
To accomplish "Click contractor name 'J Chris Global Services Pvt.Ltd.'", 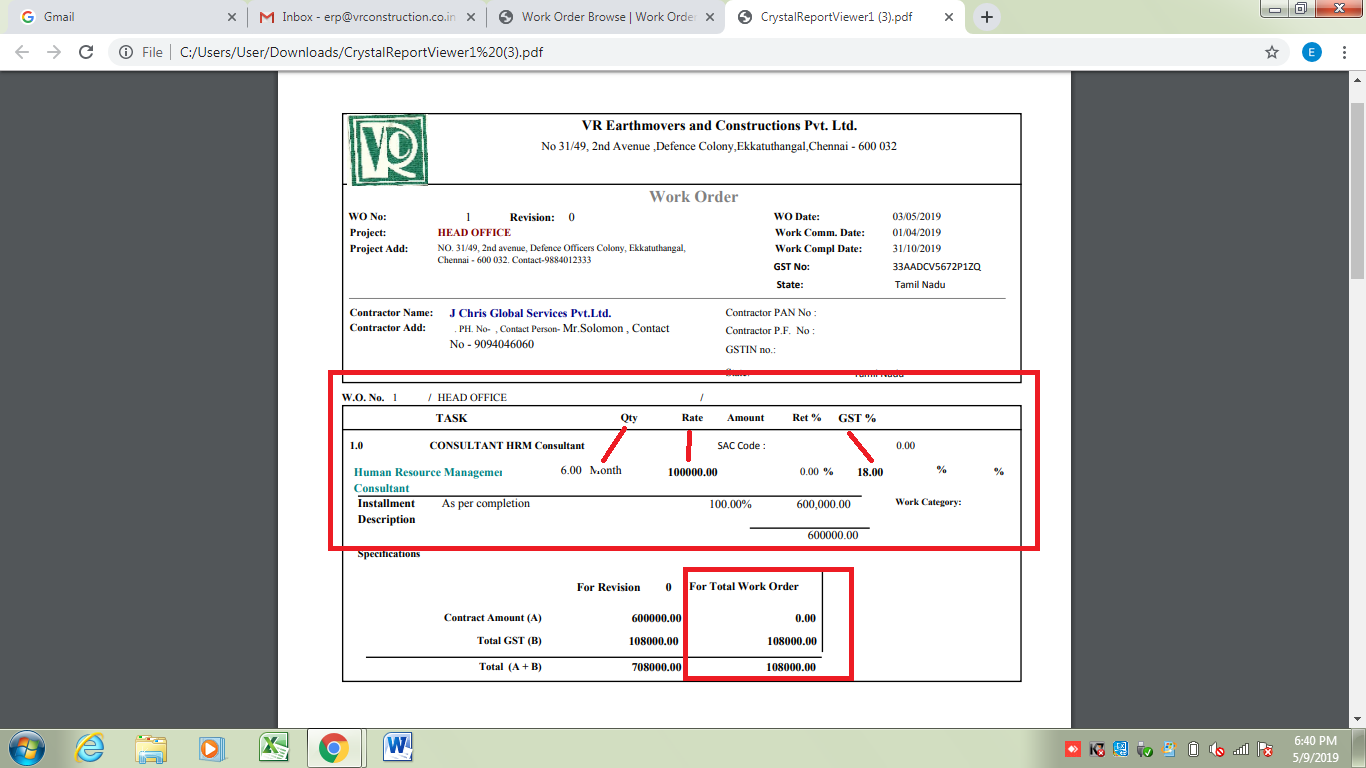I will coord(530,313).
